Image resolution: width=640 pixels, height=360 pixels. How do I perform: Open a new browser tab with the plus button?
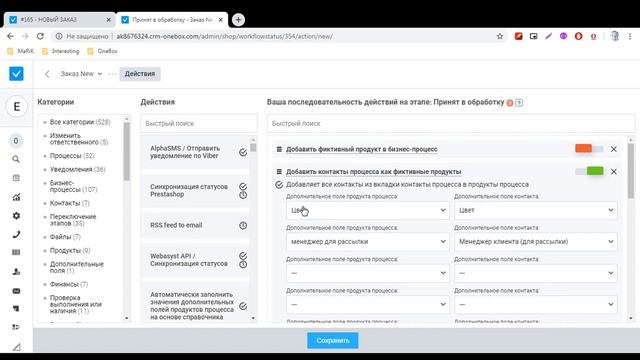pyautogui.click(x=238, y=19)
